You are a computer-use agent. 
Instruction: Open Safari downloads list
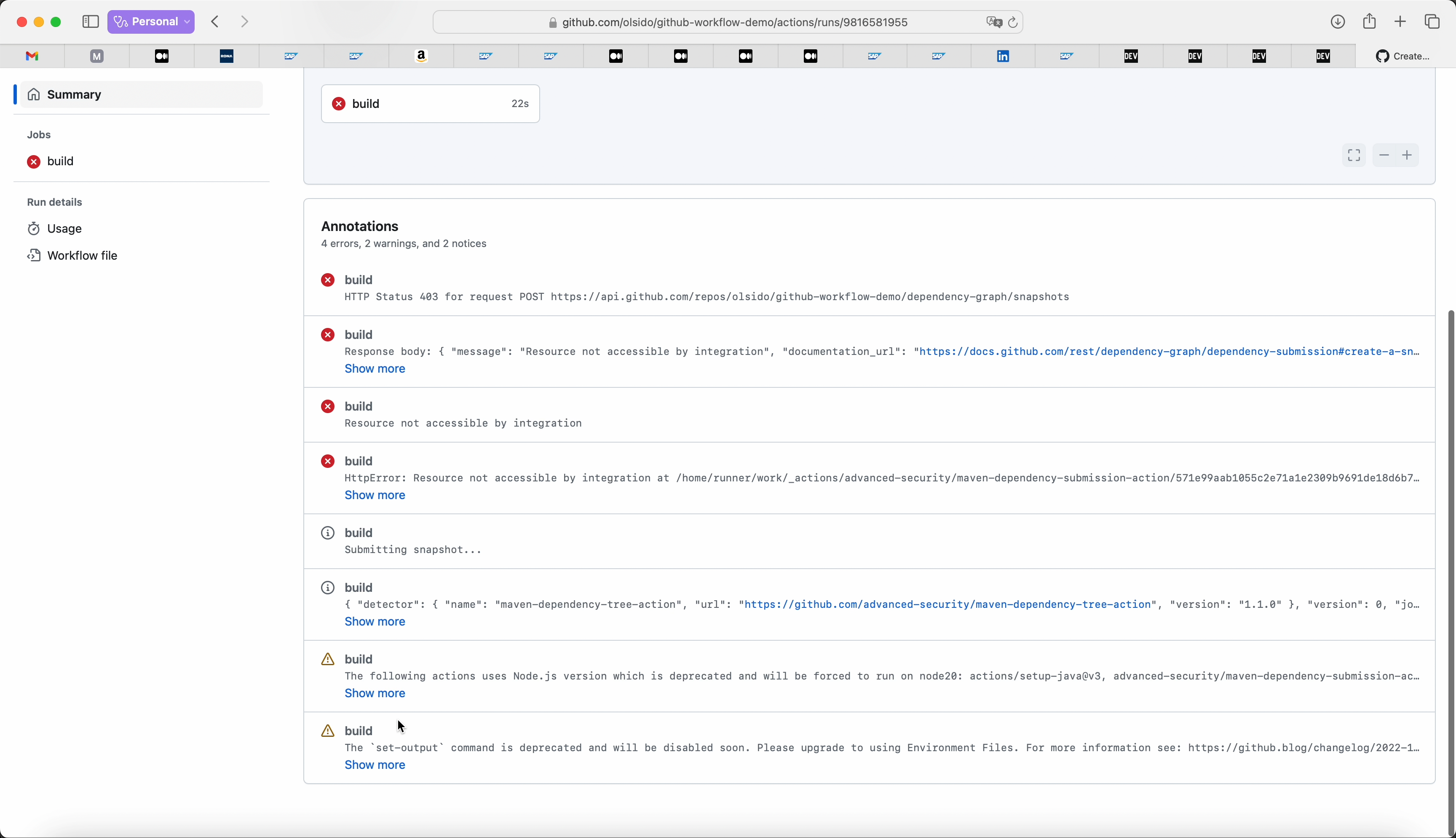1338,22
